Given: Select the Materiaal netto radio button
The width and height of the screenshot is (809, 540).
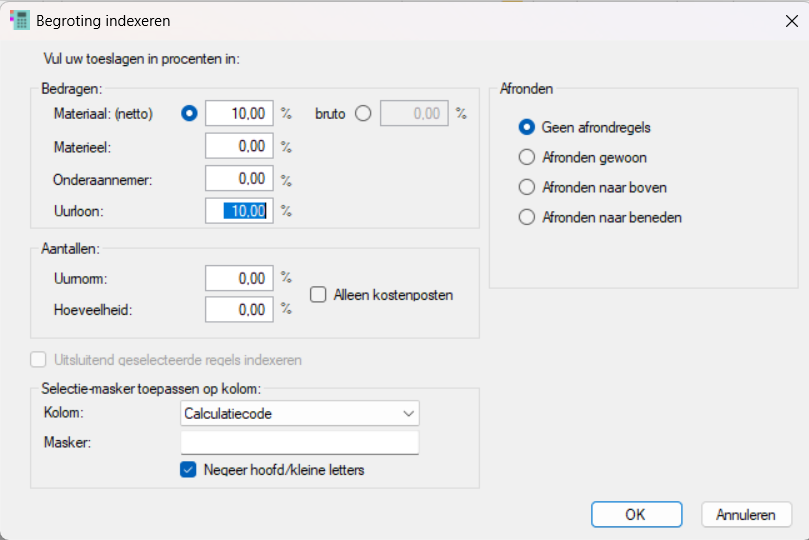Looking at the screenshot, I should tap(189, 114).
